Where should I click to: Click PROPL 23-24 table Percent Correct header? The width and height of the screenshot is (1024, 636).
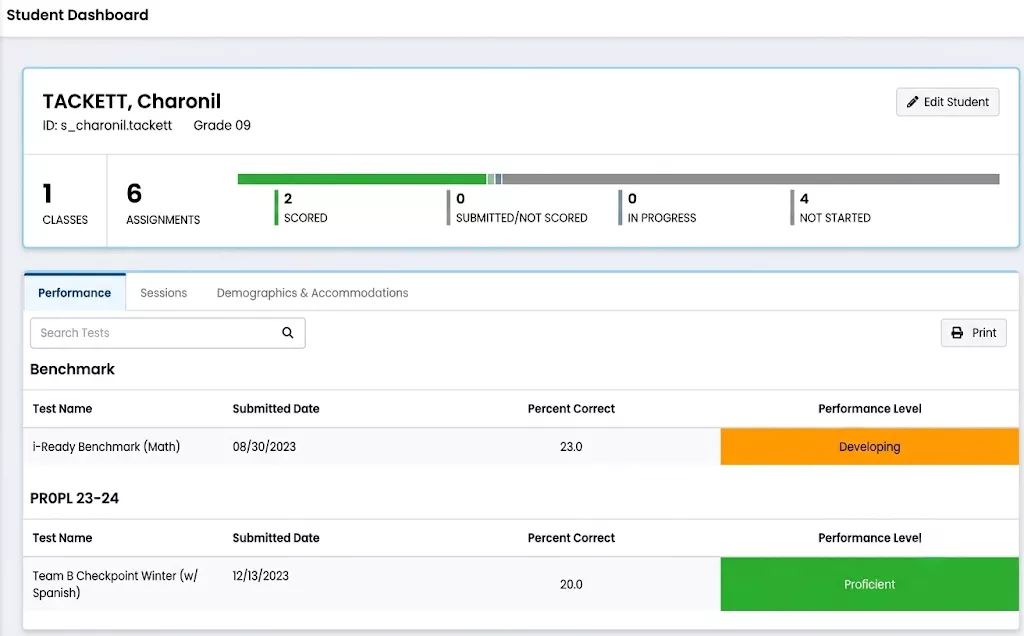click(571, 538)
